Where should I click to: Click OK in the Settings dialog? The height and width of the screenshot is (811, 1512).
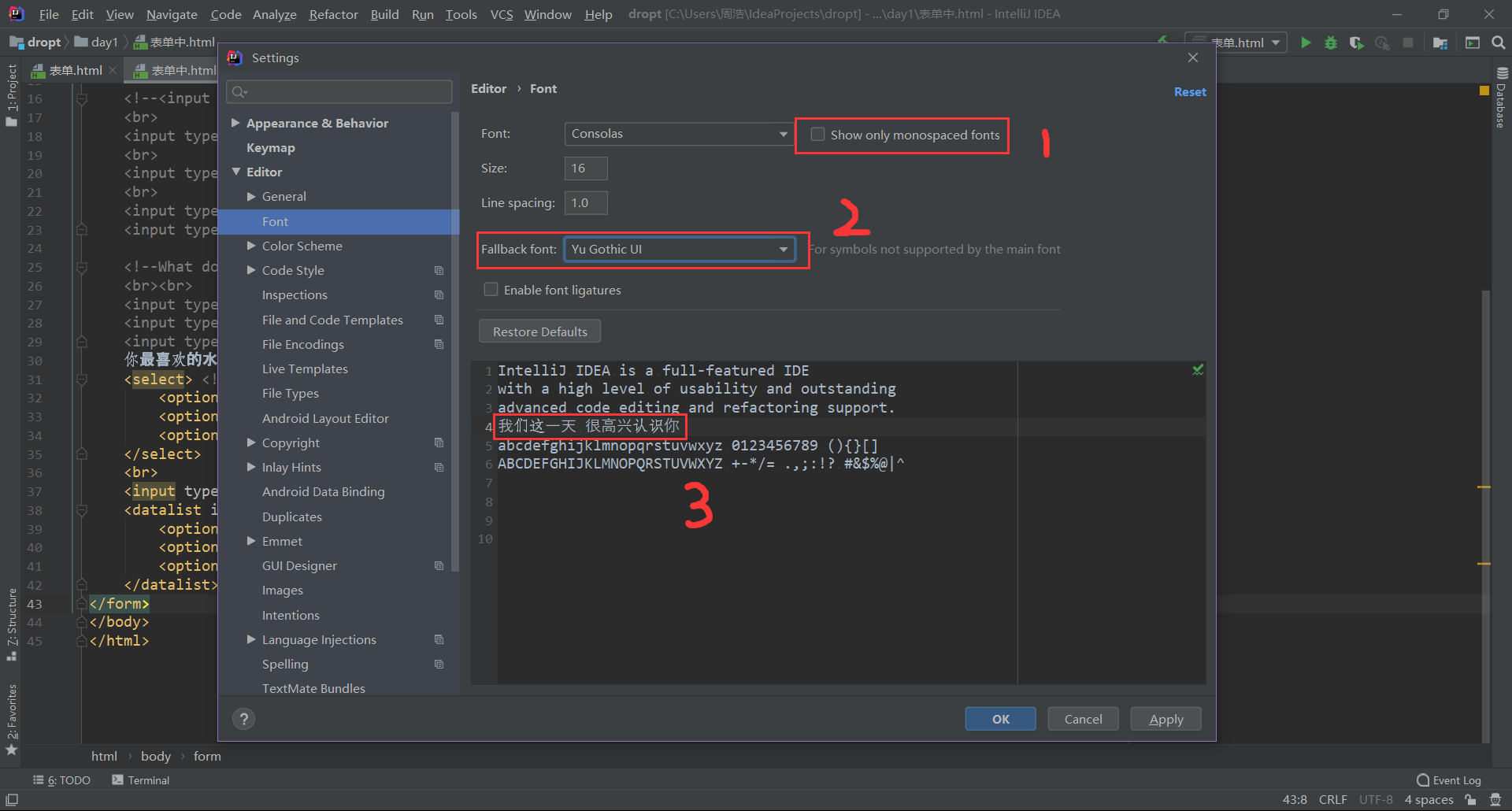1000,719
